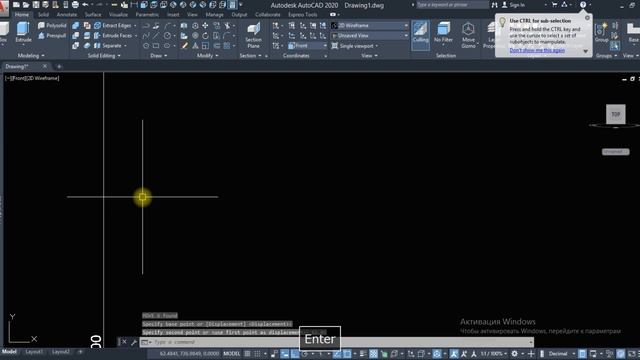Open the Surface ribbon tab

click(93, 15)
